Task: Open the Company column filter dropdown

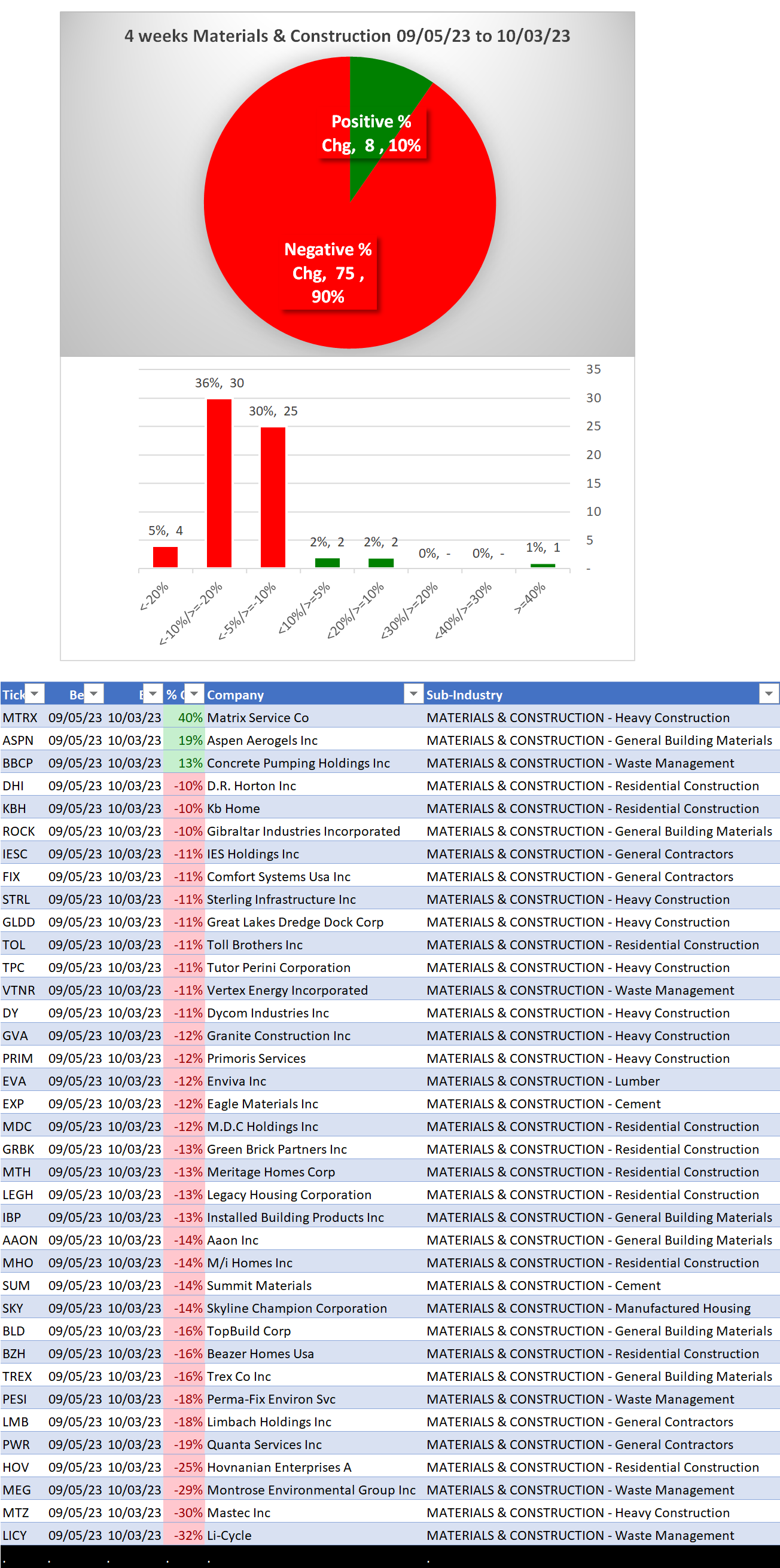Action: (x=413, y=693)
